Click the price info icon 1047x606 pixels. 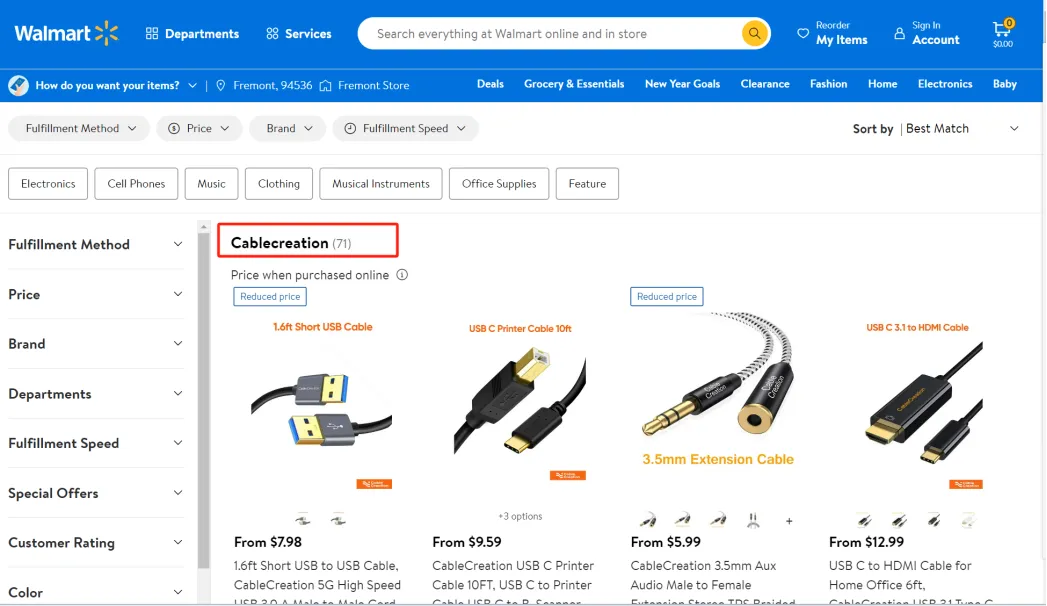[402, 275]
